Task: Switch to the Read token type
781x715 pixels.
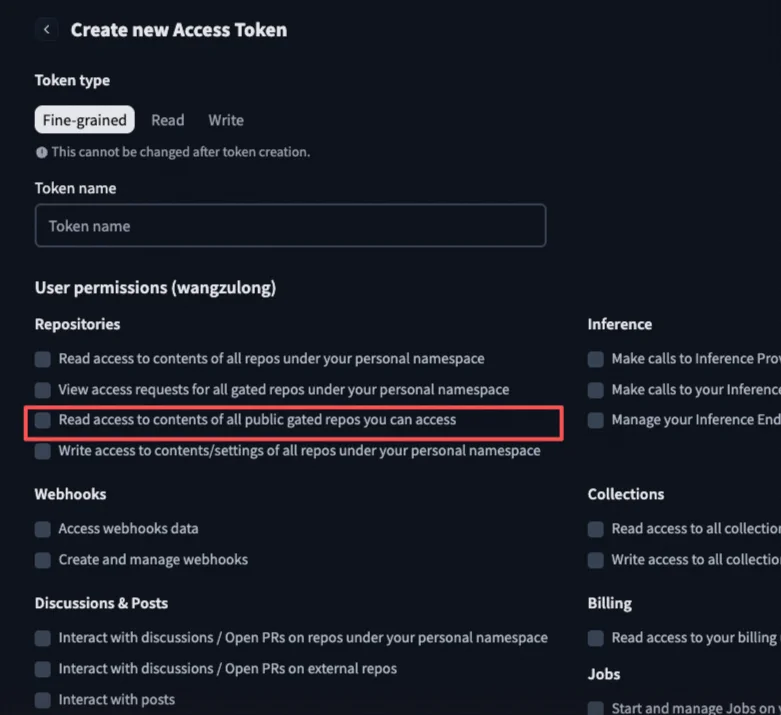Action: click(x=168, y=120)
